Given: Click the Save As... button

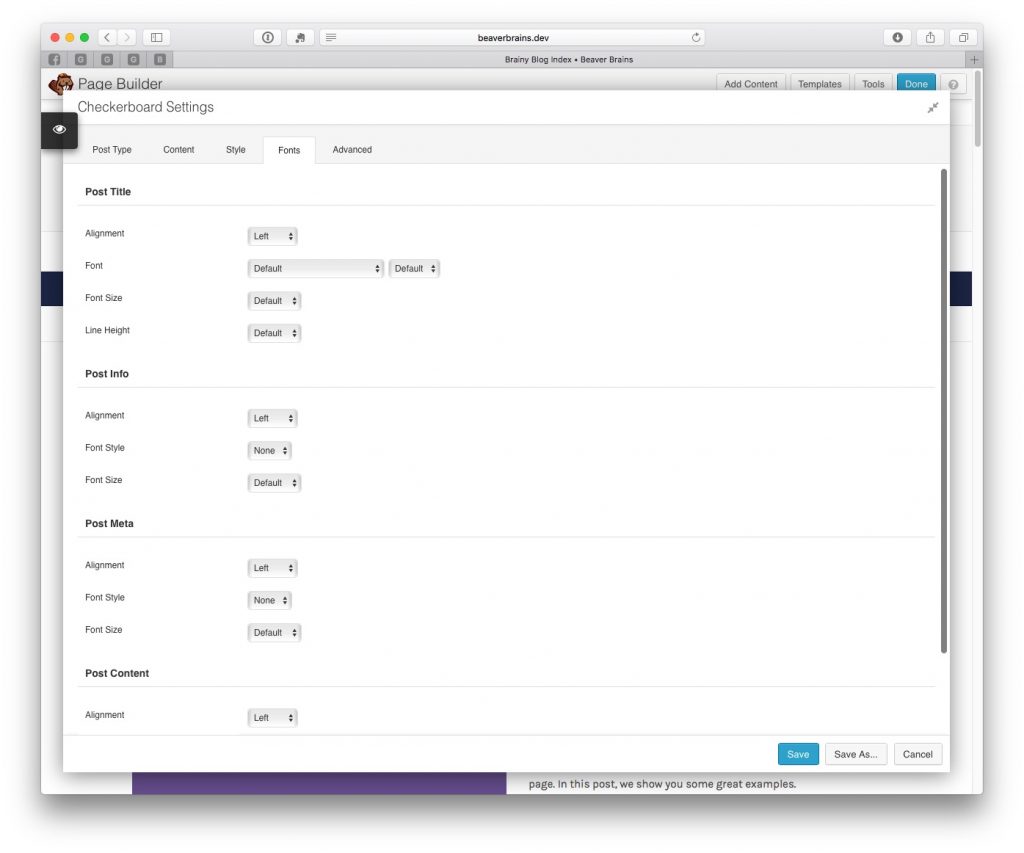Looking at the screenshot, I should tap(856, 754).
